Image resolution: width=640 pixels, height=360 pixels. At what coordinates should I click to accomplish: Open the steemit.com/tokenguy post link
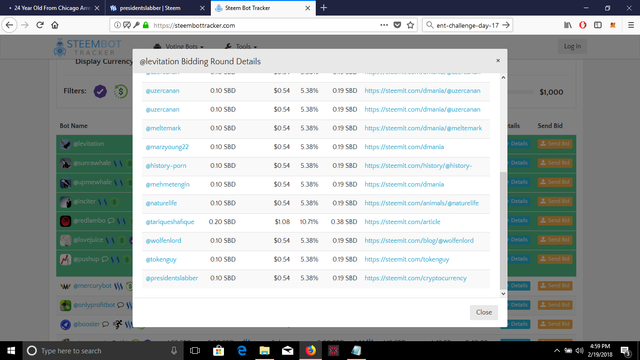tap(407, 260)
